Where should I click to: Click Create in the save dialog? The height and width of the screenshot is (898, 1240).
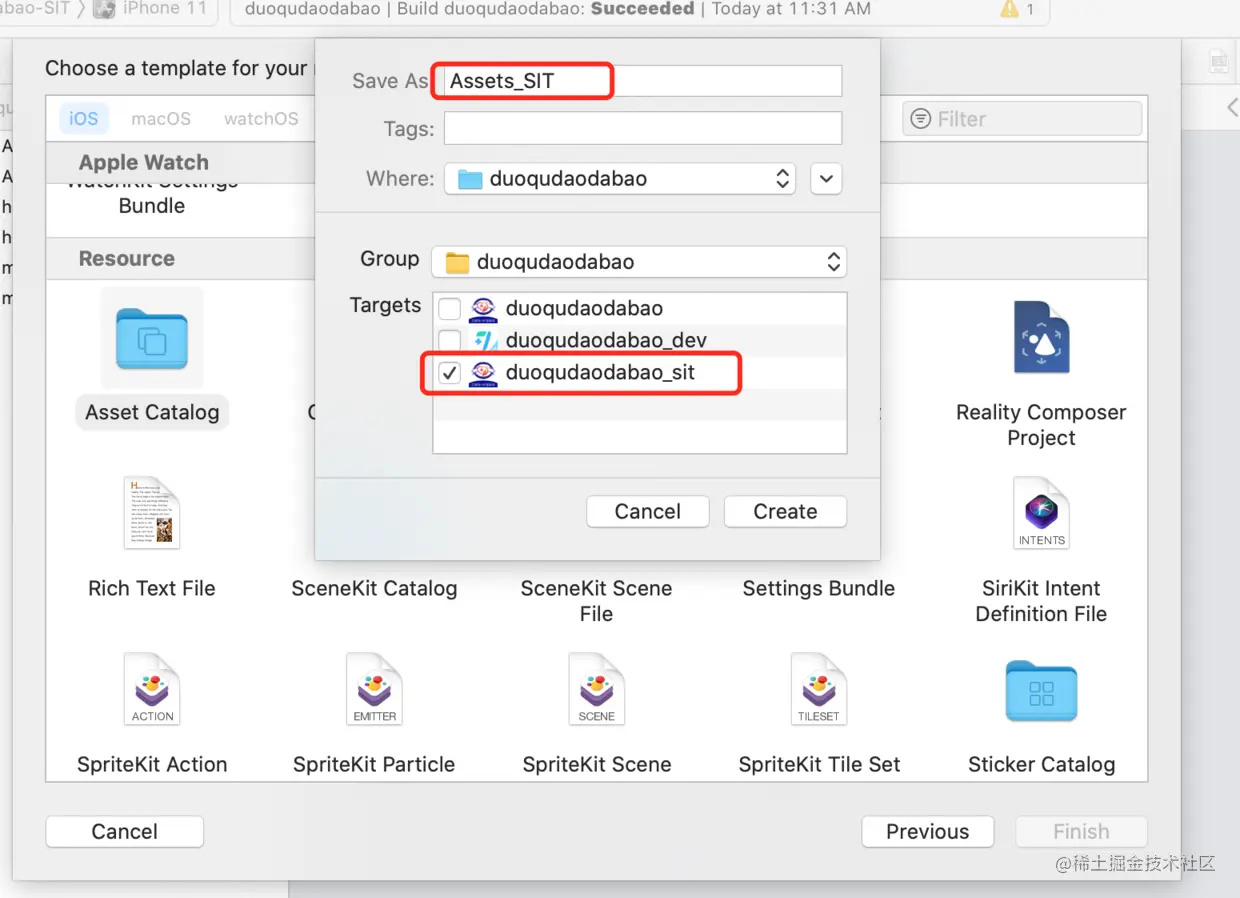785,511
